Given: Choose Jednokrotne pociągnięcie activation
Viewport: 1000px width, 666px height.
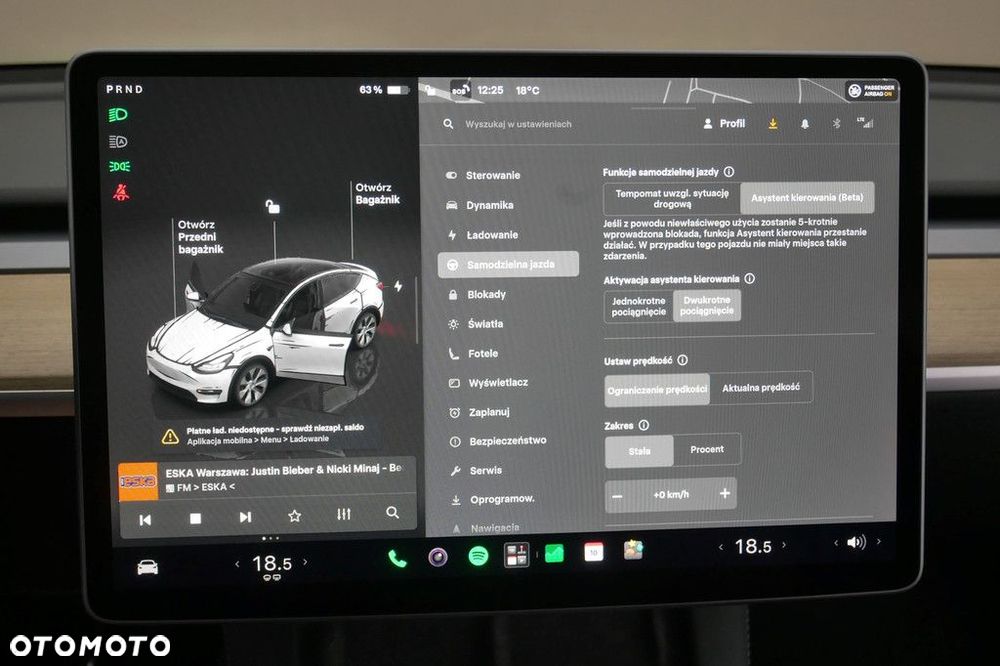Looking at the screenshot, I should 638,306.
